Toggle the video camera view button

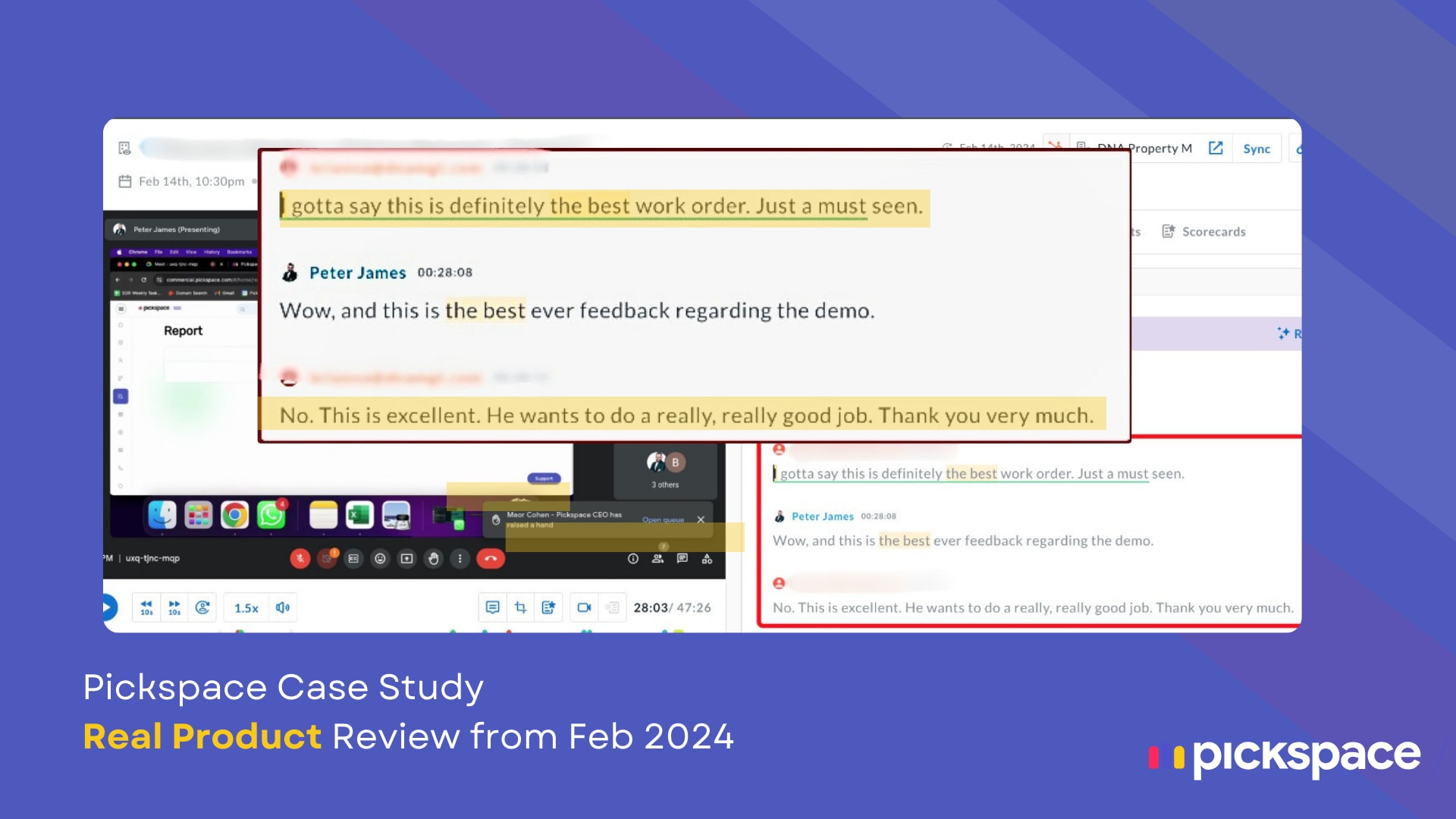(584, 607)
